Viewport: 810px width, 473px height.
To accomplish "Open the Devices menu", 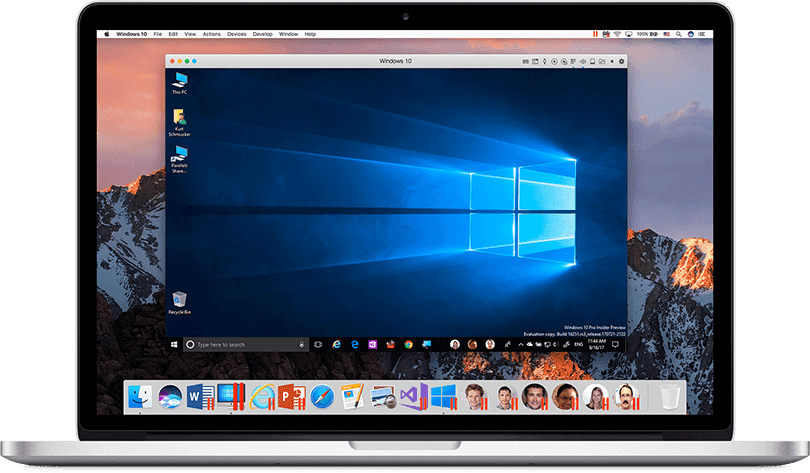I will click(x=237, y=34).
